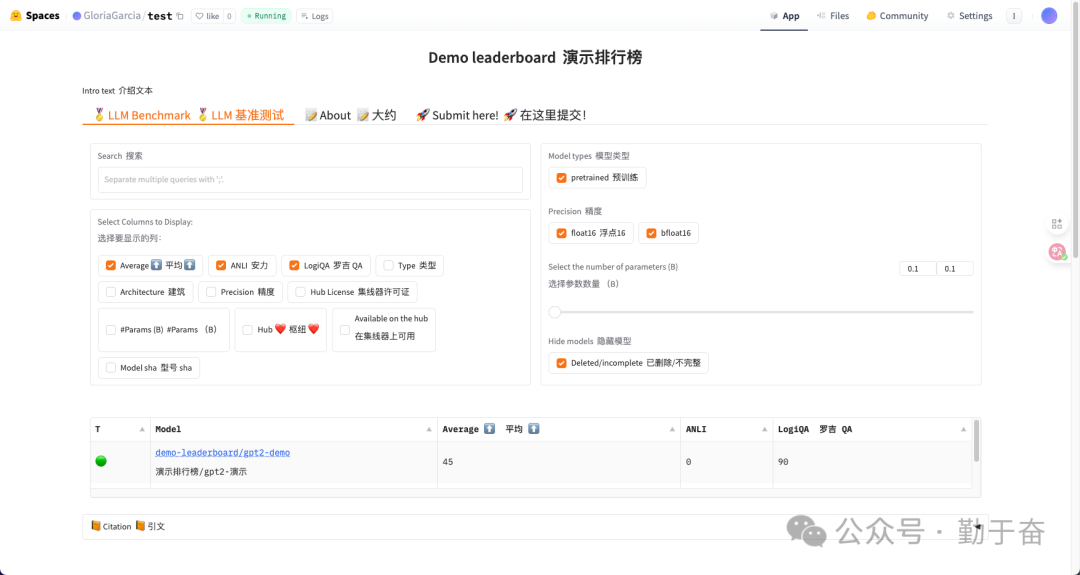
Task: Enable the Architecture column checkbox
Action: click(111, 292)
